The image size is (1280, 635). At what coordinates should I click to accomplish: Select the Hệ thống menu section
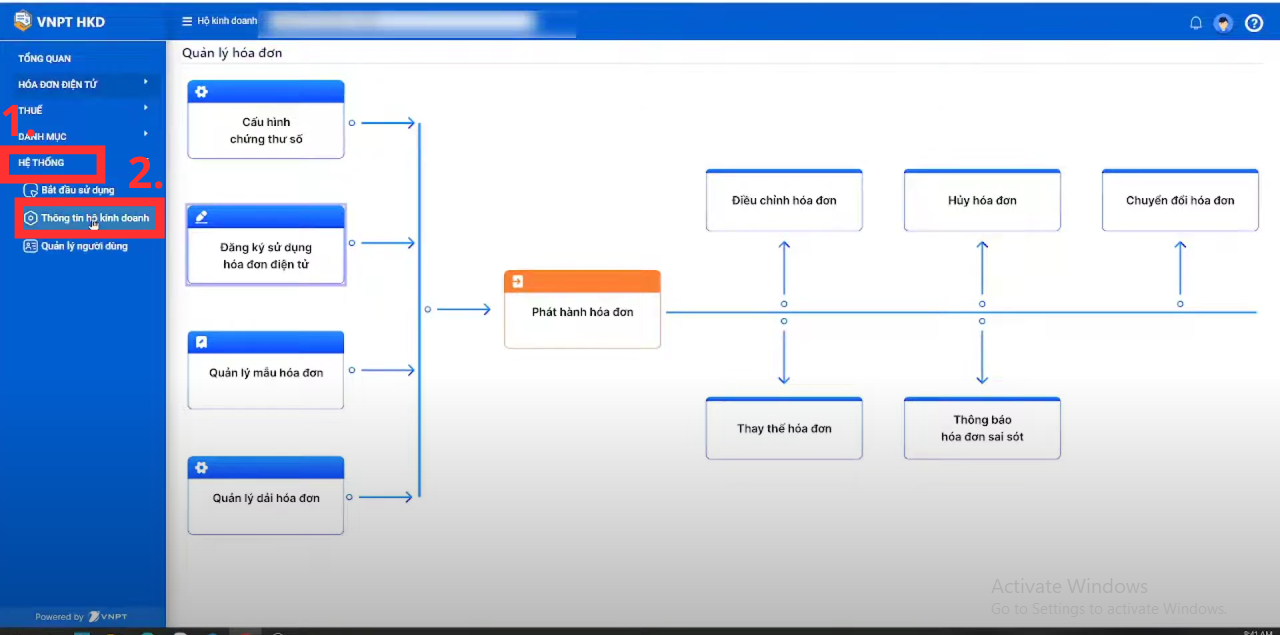point(42,162)
